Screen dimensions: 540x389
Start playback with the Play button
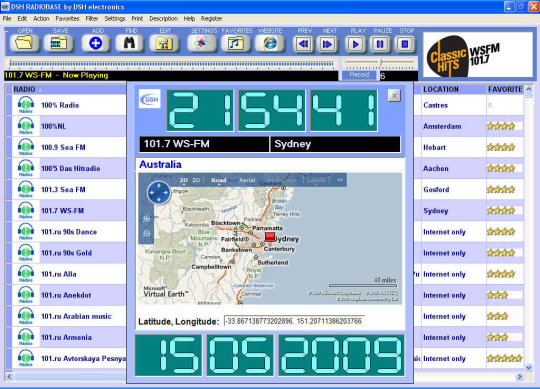[x=356, y=44]
